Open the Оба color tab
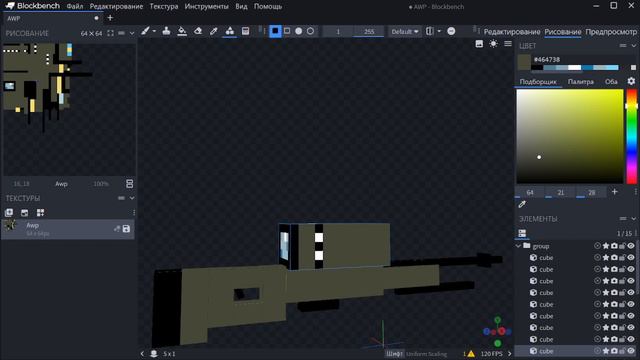This screenshot has height=360, width=640. (611, 82)
